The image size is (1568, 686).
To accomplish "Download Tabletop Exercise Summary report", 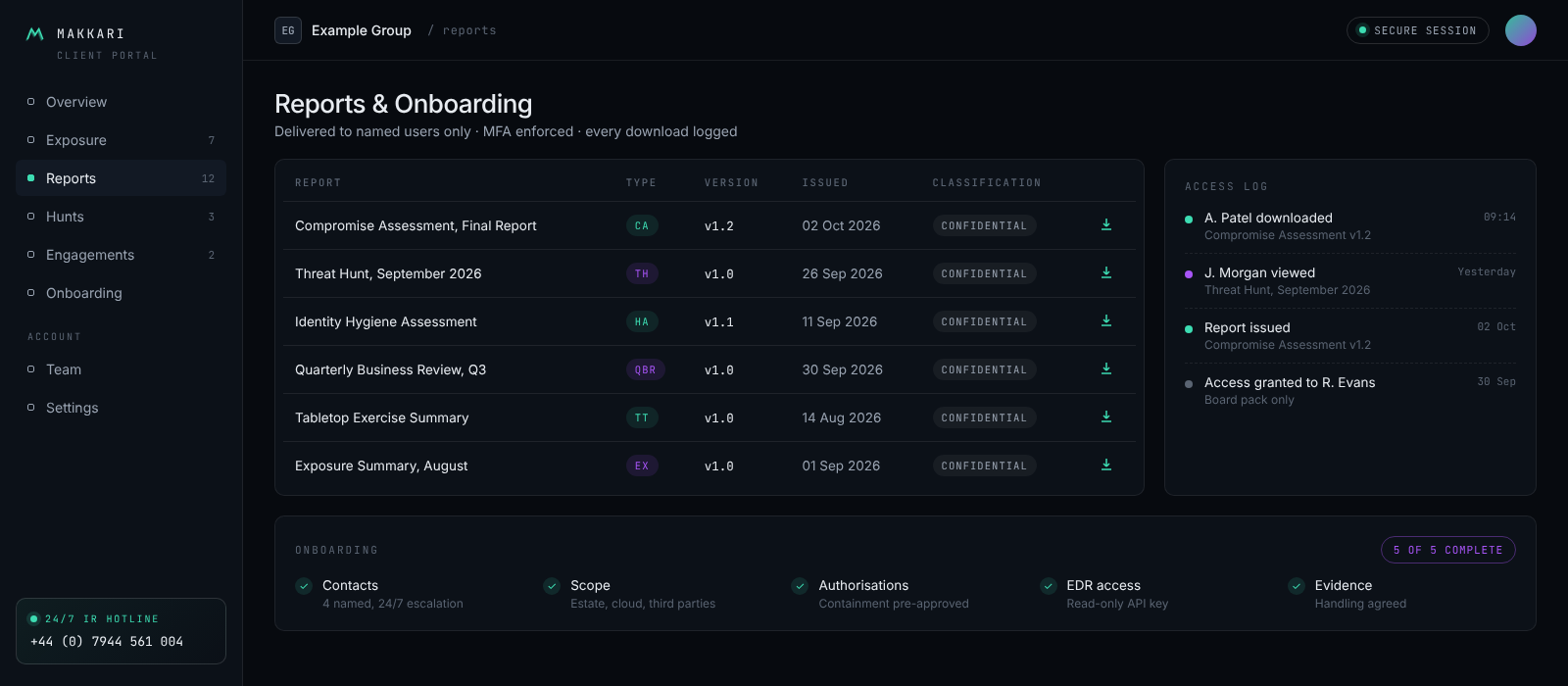I will click(1106, 417).
